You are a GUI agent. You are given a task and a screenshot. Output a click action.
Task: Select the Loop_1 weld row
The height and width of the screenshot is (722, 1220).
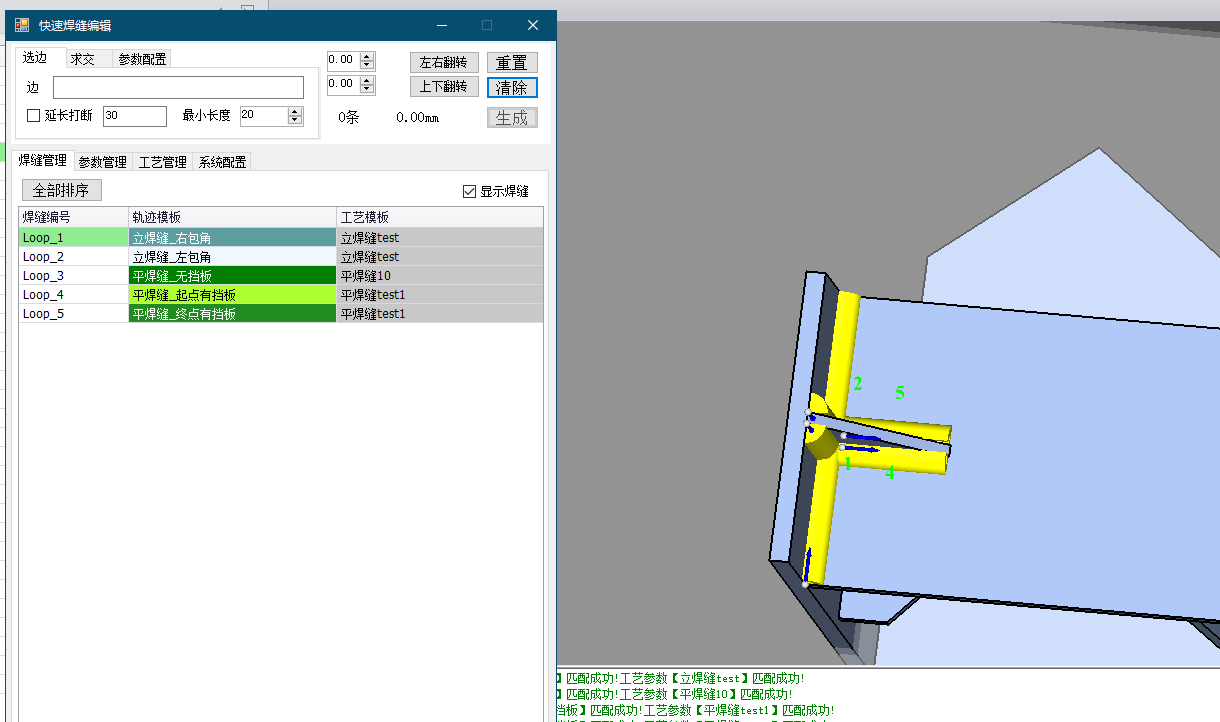(x=73, y=238)
